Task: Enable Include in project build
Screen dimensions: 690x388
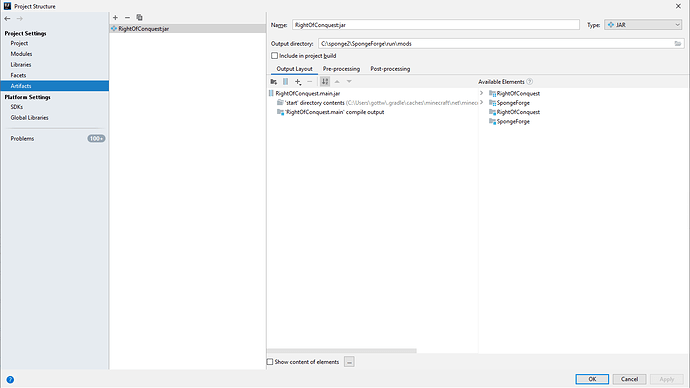Action: [x=275, y=56]
